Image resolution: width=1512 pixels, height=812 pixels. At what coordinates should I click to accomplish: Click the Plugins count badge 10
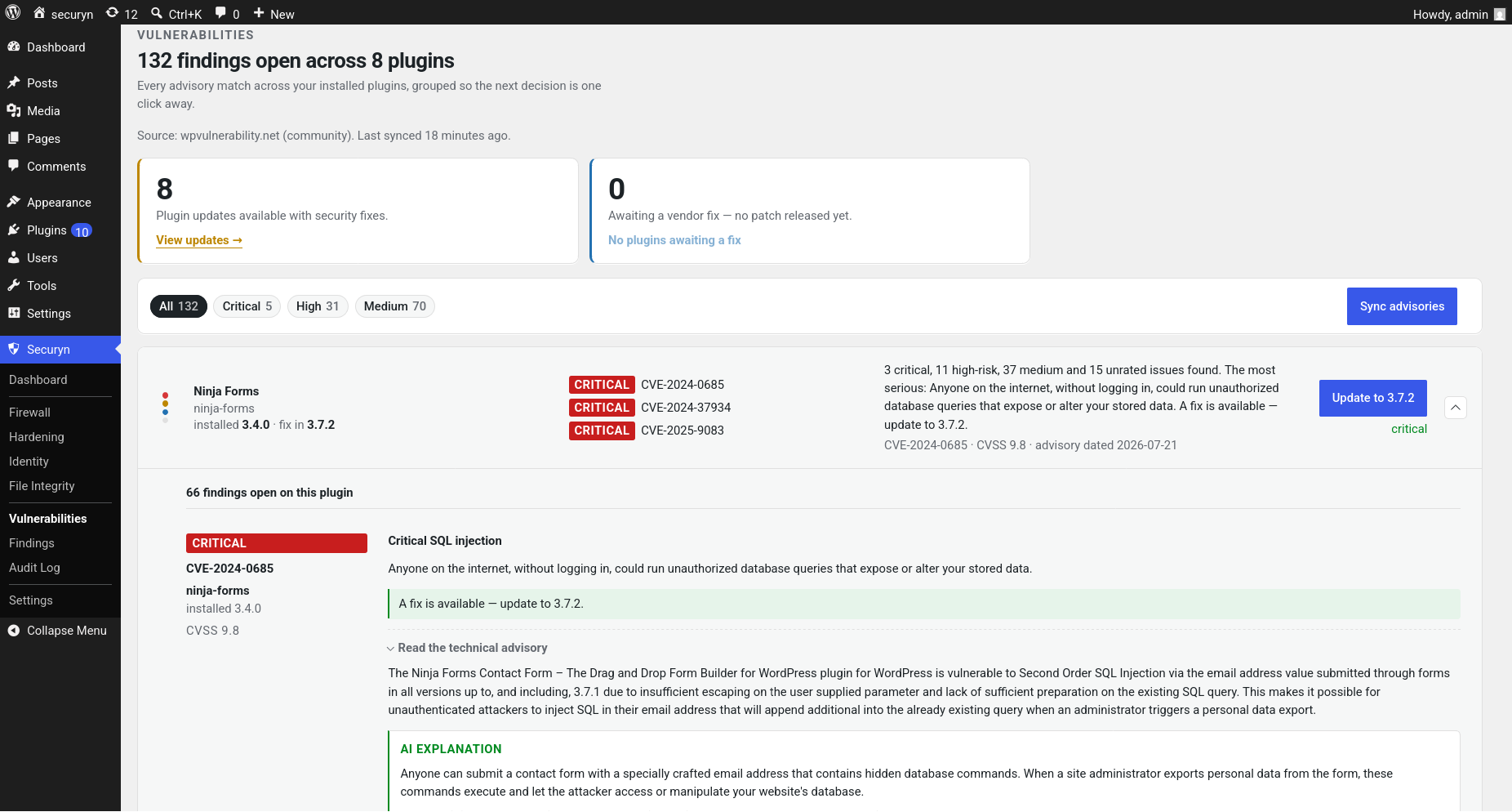tap(82, 231)
